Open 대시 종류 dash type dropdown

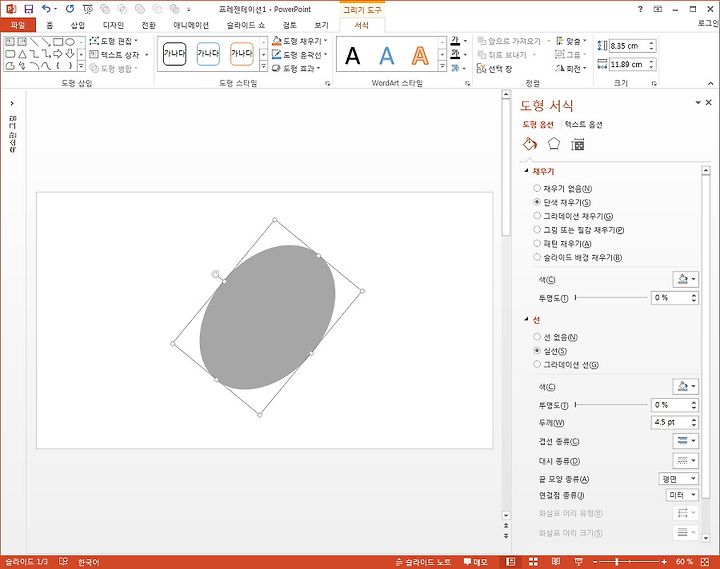686,460
